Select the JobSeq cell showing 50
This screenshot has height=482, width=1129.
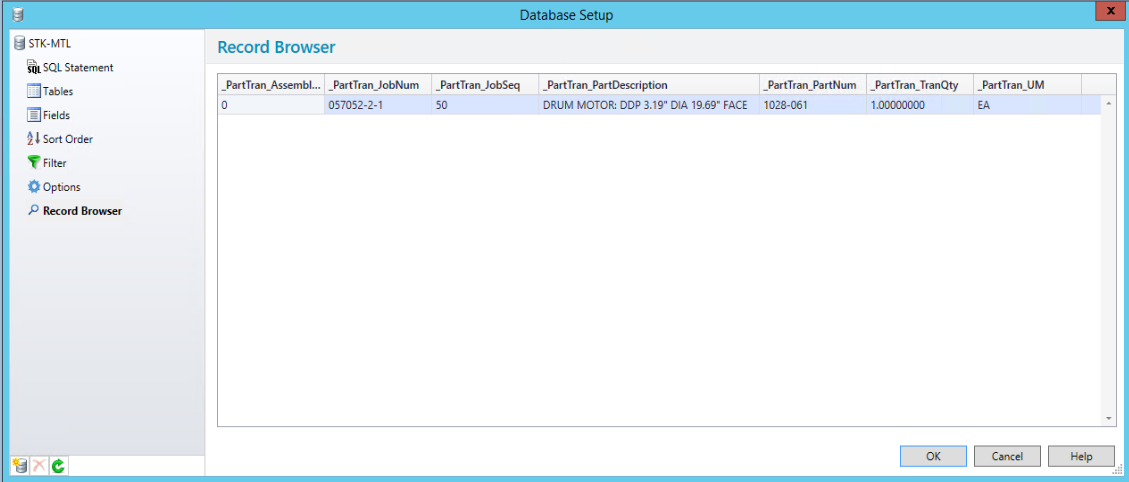pyautogui.click(x=485, y=104)
